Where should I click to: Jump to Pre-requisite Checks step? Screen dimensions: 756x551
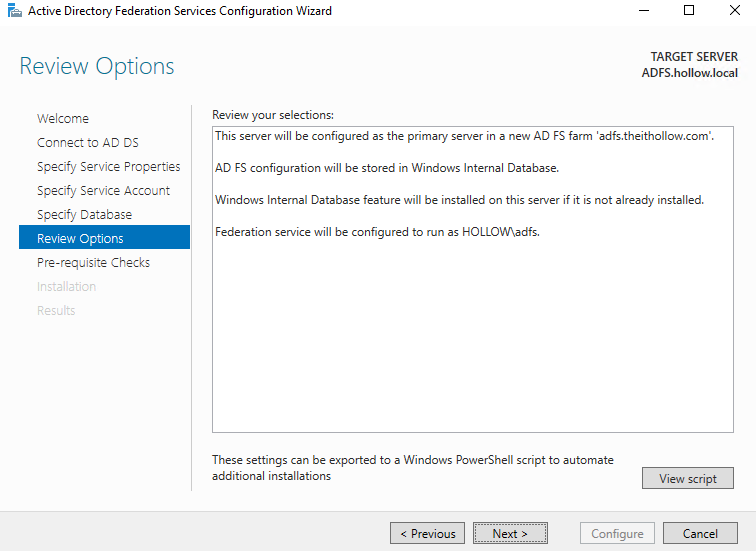[94, 263]
